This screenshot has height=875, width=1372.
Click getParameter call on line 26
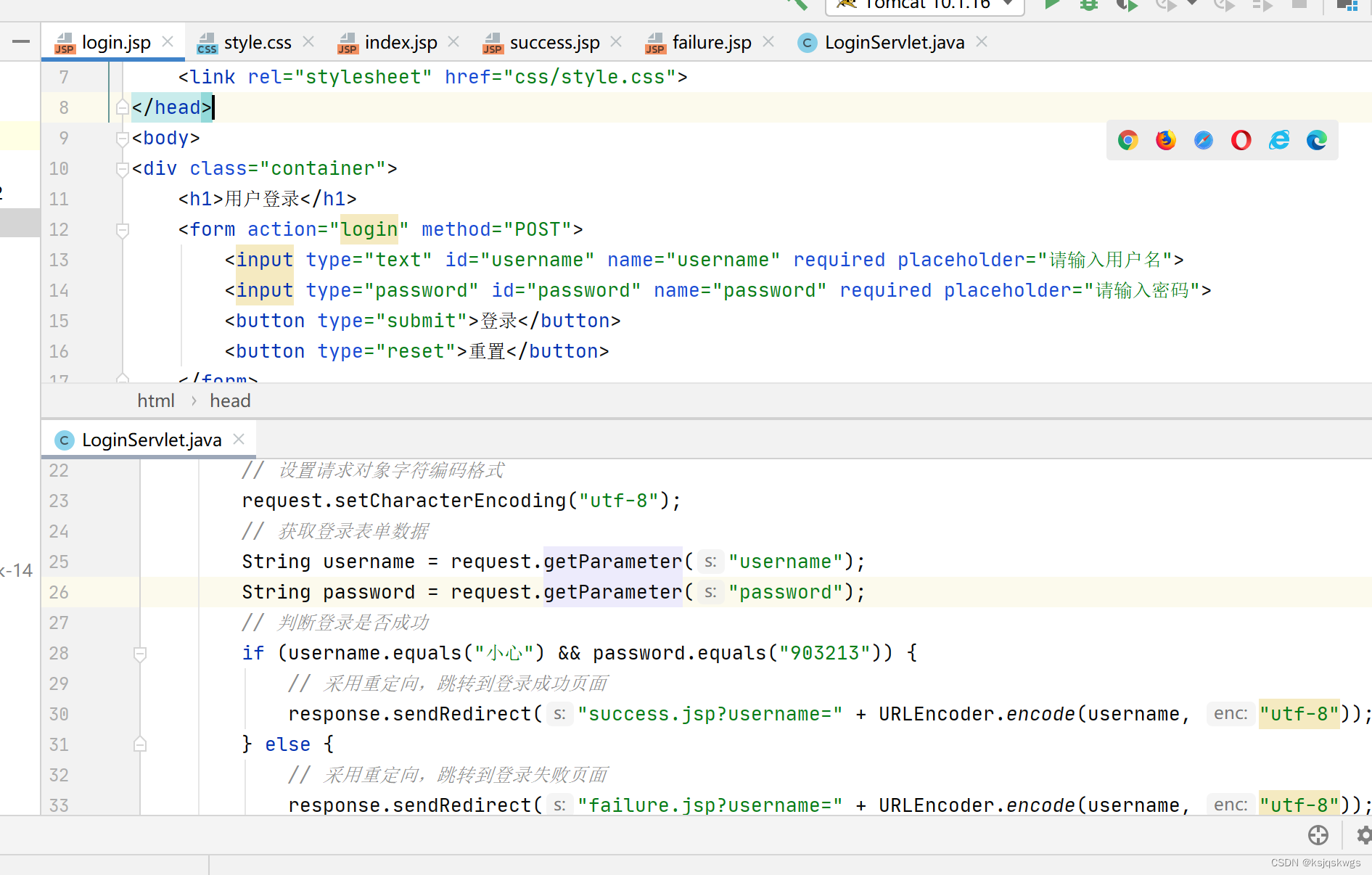pyautogui.click(x=612, y=592)
